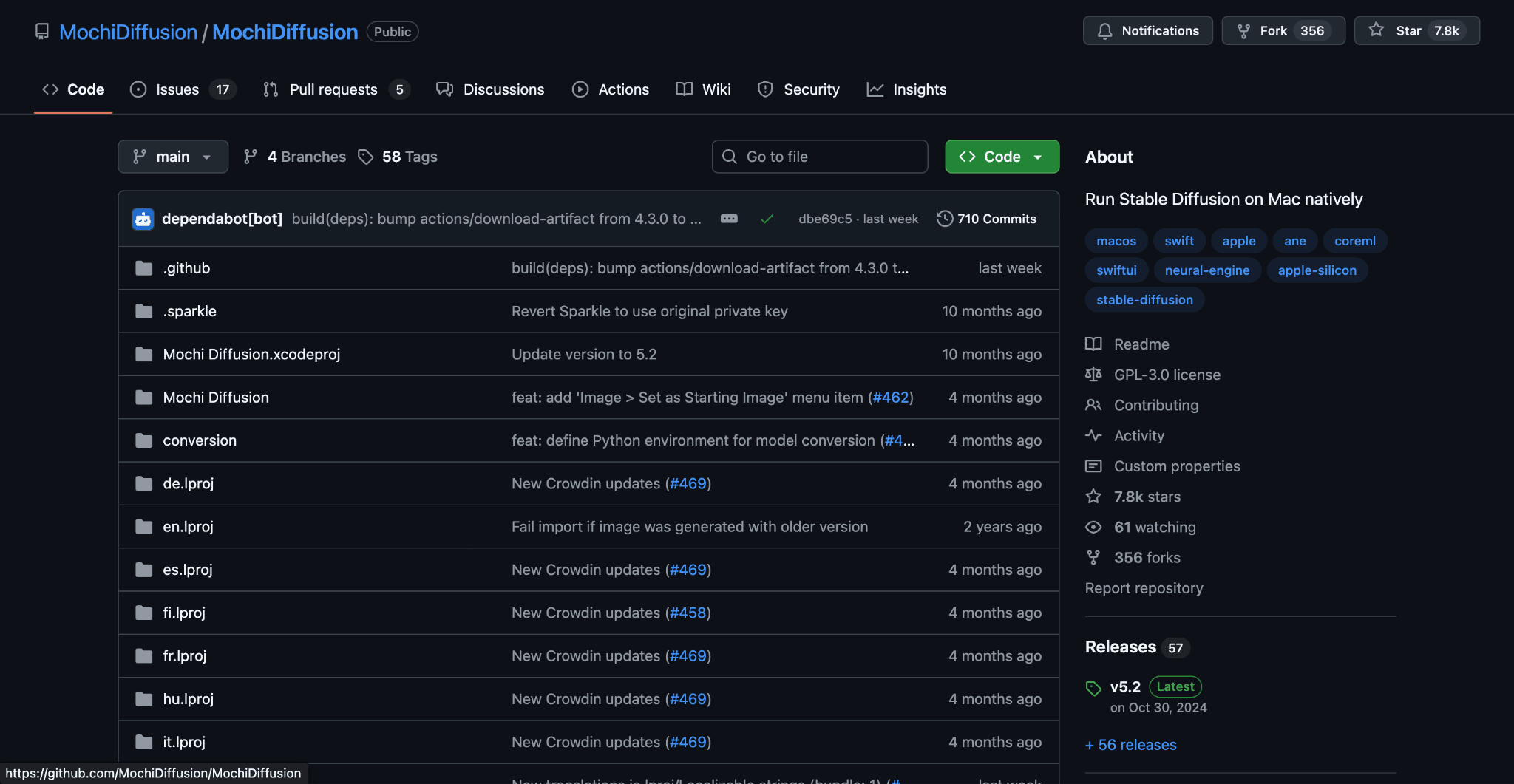The image size is (1514, 784).
Task: Expand the green Code dropdown
Action: (x=1002, y=157)
